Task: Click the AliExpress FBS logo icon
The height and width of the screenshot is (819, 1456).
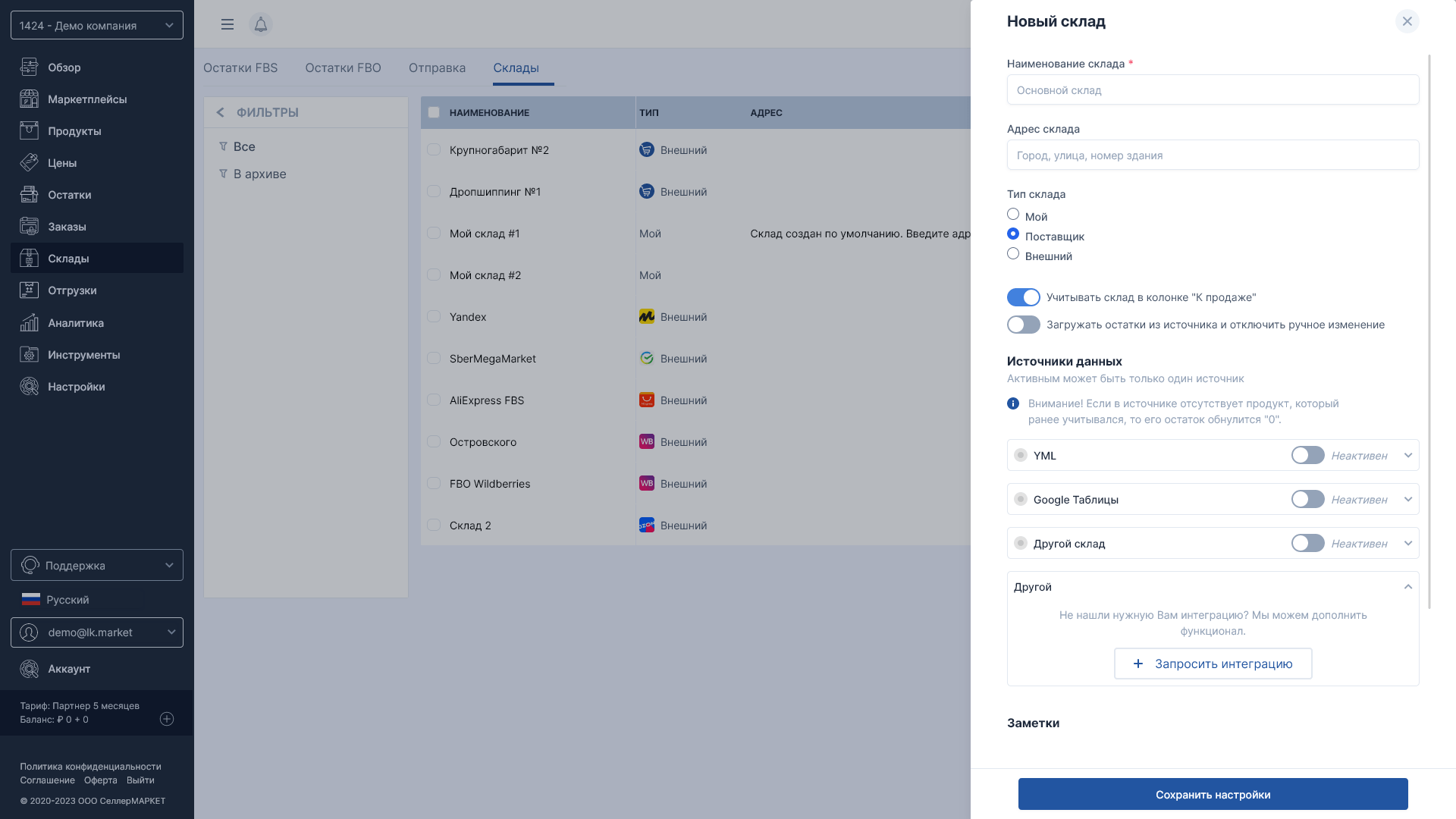Action: (x=647, y=400)
